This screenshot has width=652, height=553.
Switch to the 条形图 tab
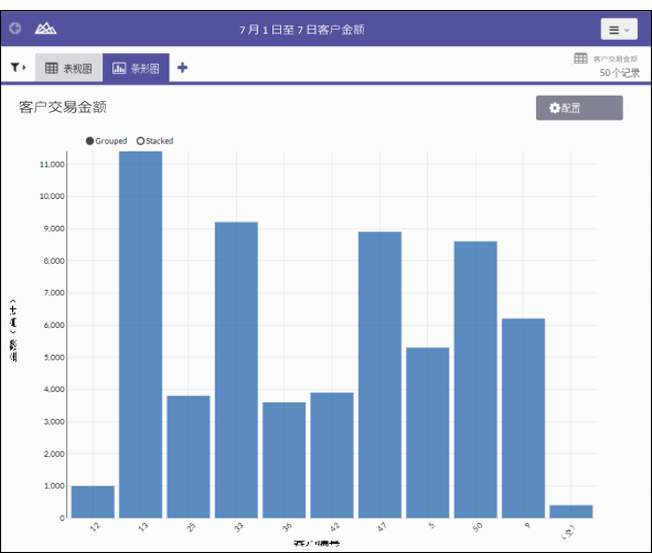click(136, 68)
